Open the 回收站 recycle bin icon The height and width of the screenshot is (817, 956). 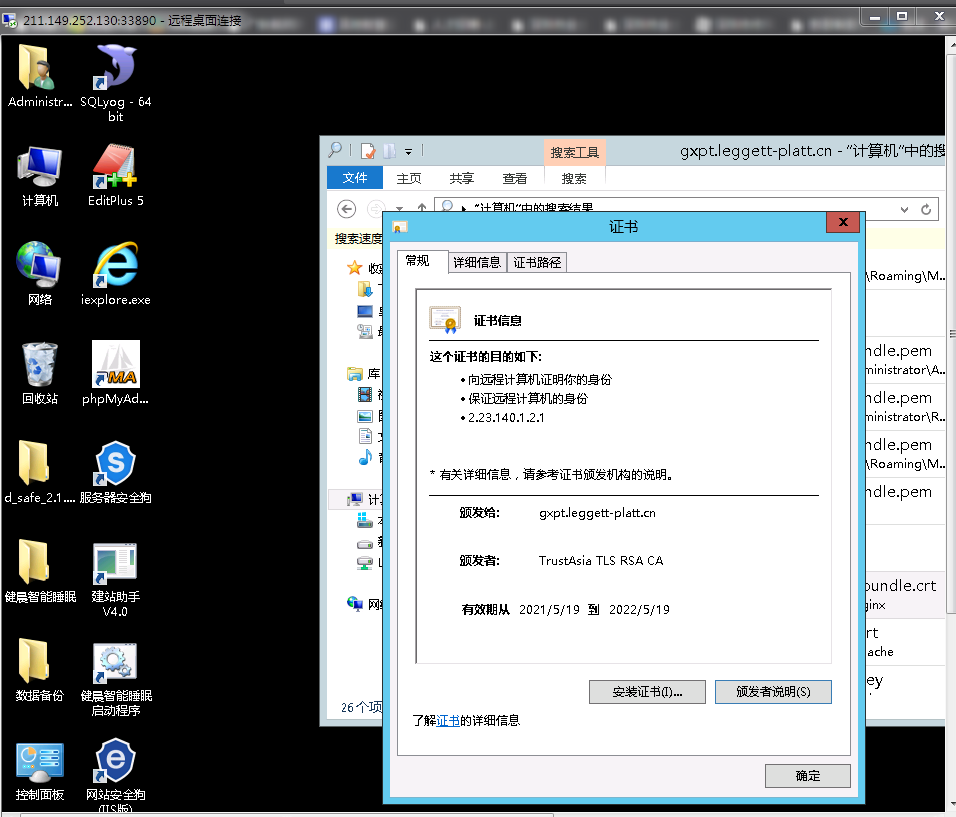[40, 366]
